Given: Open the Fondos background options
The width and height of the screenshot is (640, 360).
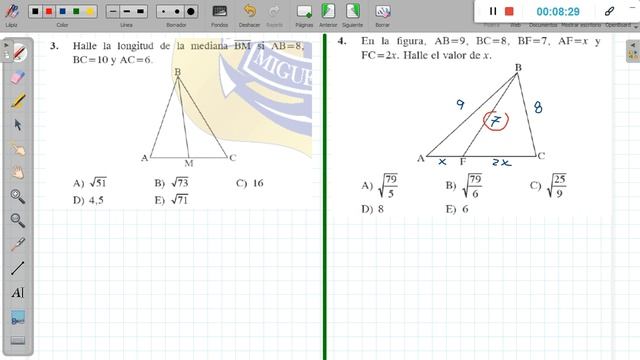Looking at the screenshot, I should click(x=220, y=11).
